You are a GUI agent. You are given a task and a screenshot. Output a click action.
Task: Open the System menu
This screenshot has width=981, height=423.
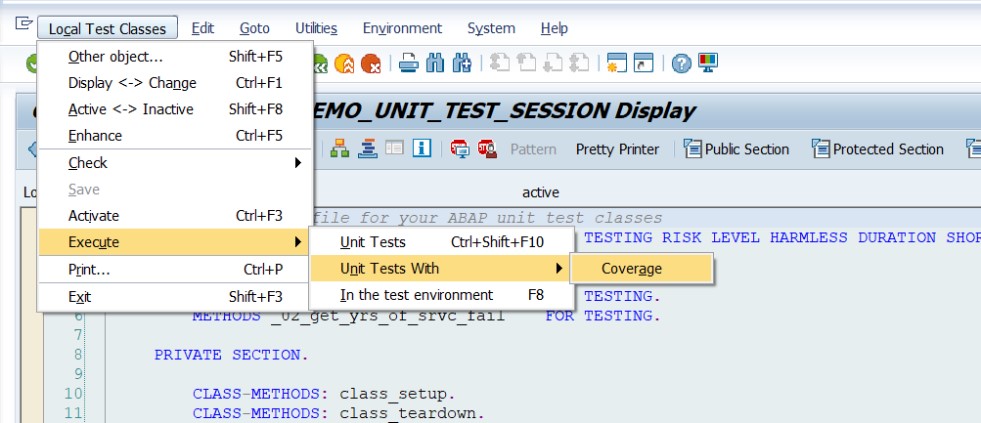491,28
